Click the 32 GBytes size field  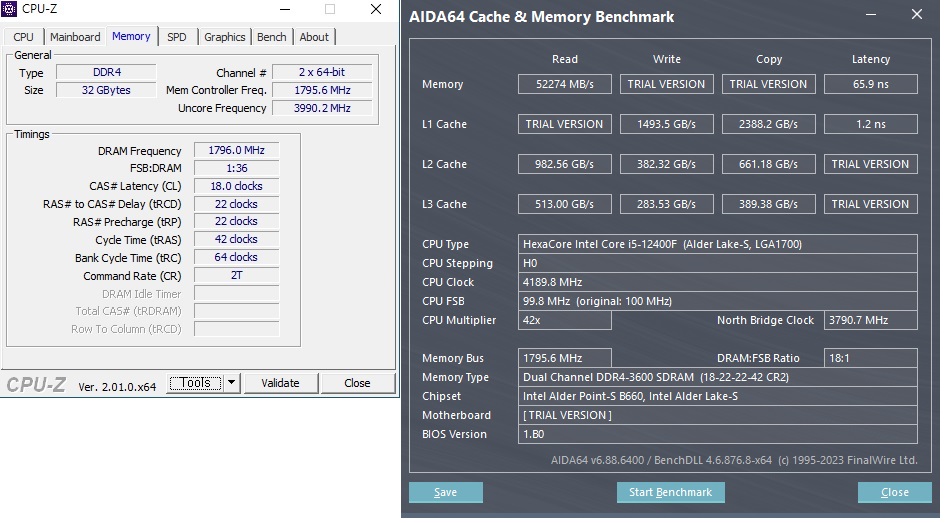107,90
